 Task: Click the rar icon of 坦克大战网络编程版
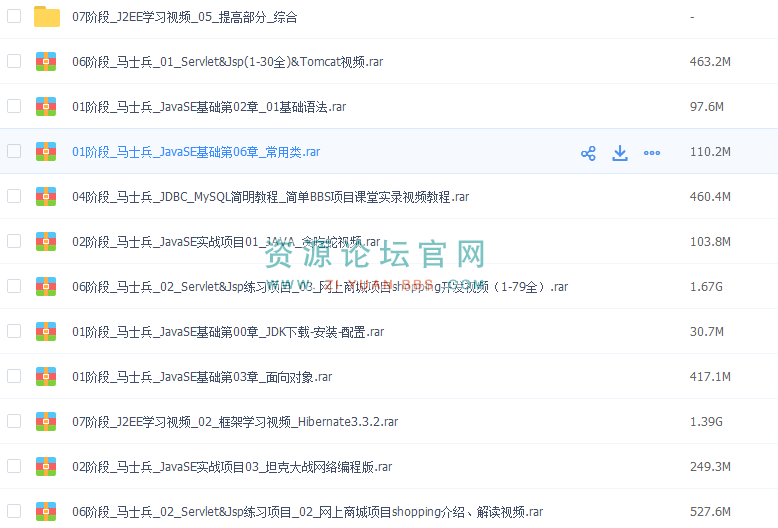[x=46, y=466]
